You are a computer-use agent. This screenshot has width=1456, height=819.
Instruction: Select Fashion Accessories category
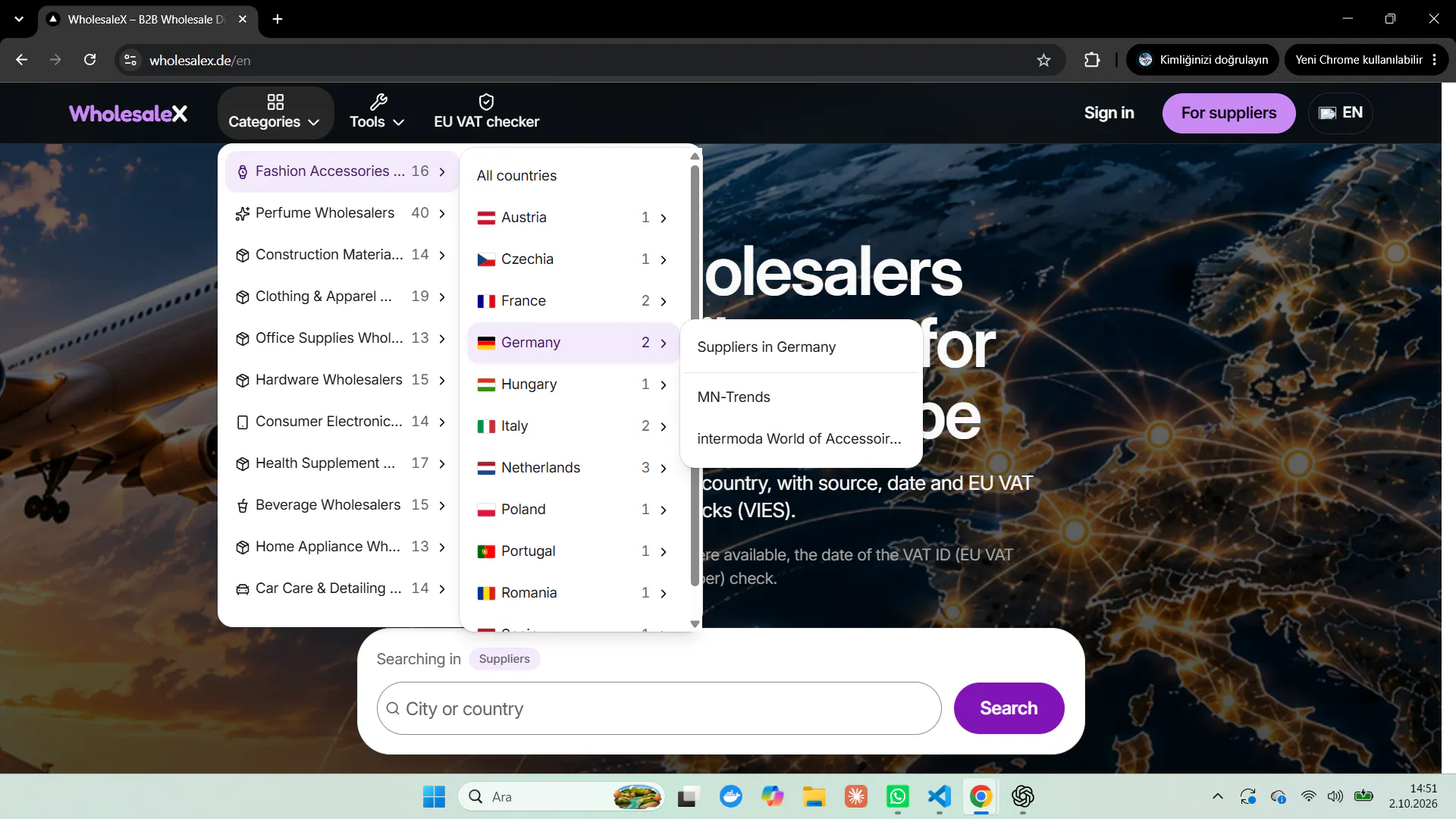point(341,171)
